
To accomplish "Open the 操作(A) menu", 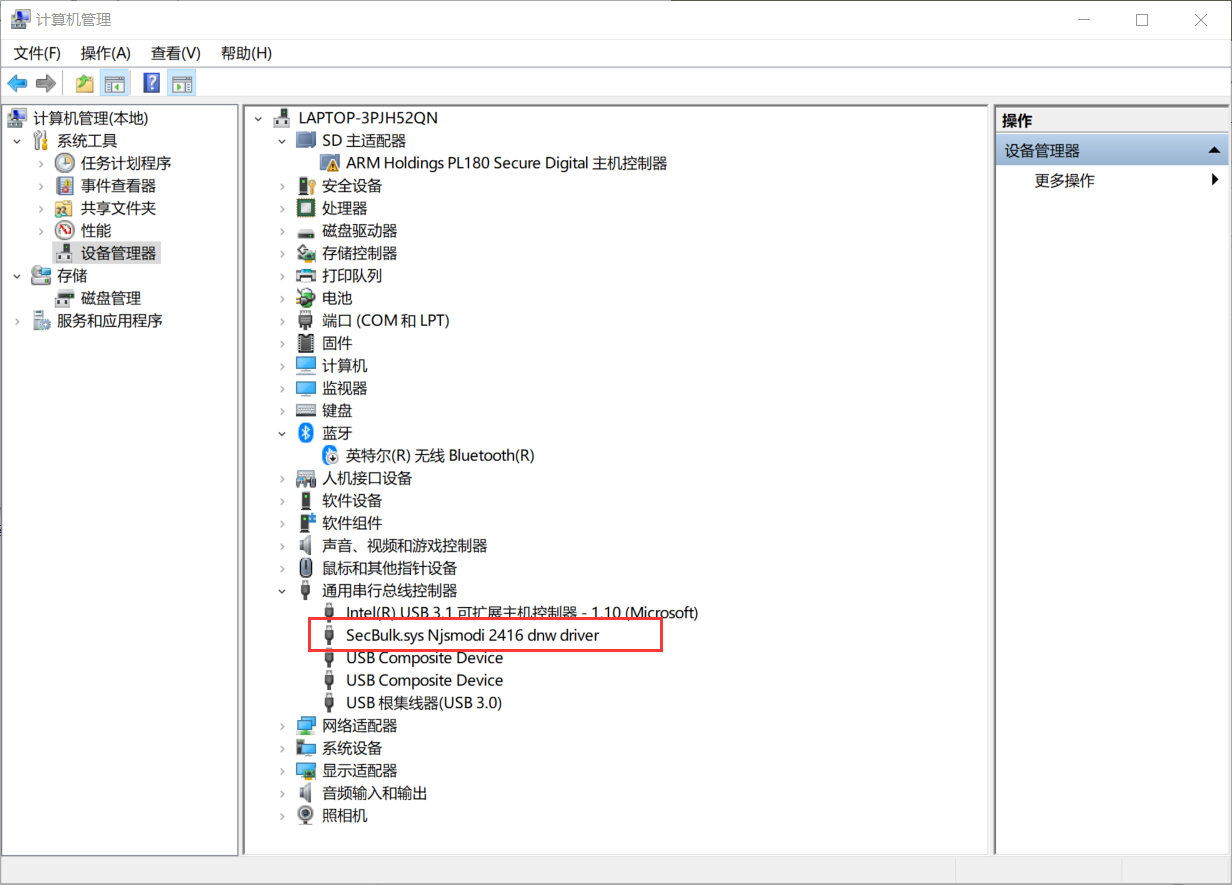I will 106,53.
